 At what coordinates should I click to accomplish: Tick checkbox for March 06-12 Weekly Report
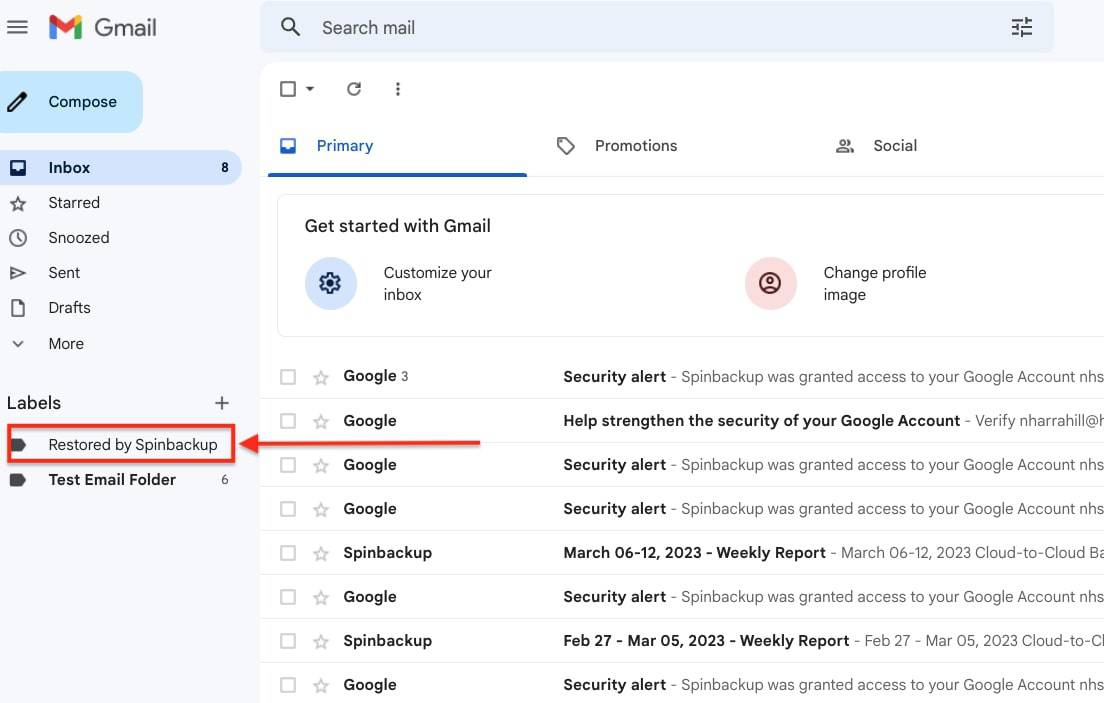point(288,553)
